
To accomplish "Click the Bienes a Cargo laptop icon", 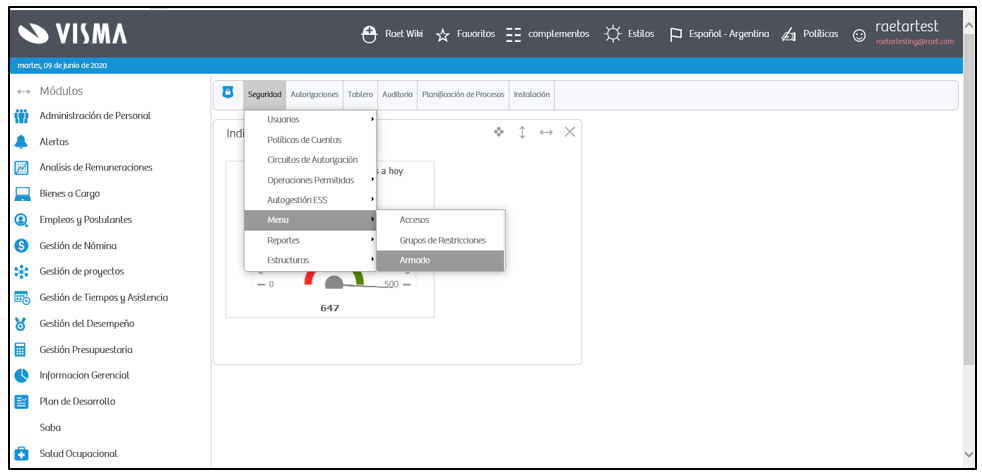I will [x=23, y=194].
